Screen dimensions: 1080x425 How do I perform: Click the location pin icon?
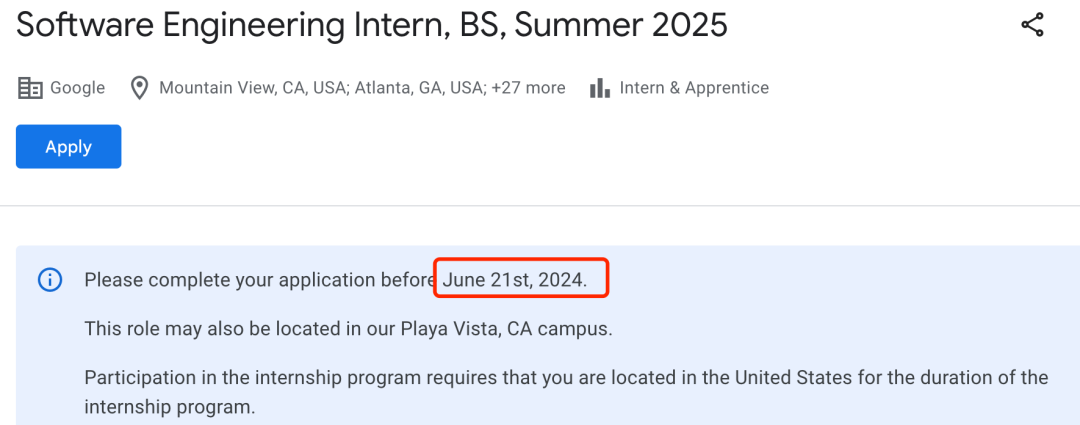coord(140,88)
